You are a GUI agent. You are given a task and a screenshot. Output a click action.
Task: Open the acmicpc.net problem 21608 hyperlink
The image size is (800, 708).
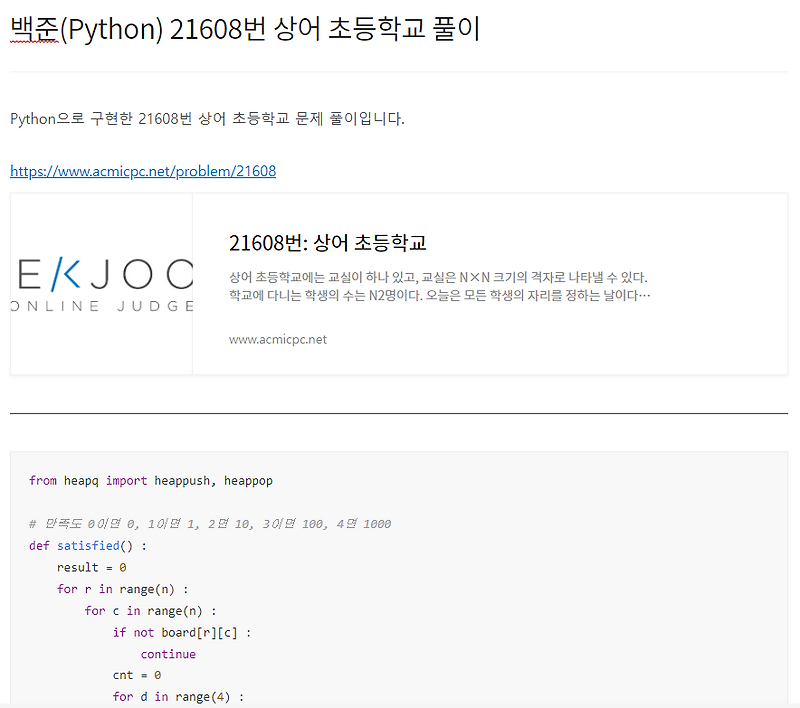point(142,171)
